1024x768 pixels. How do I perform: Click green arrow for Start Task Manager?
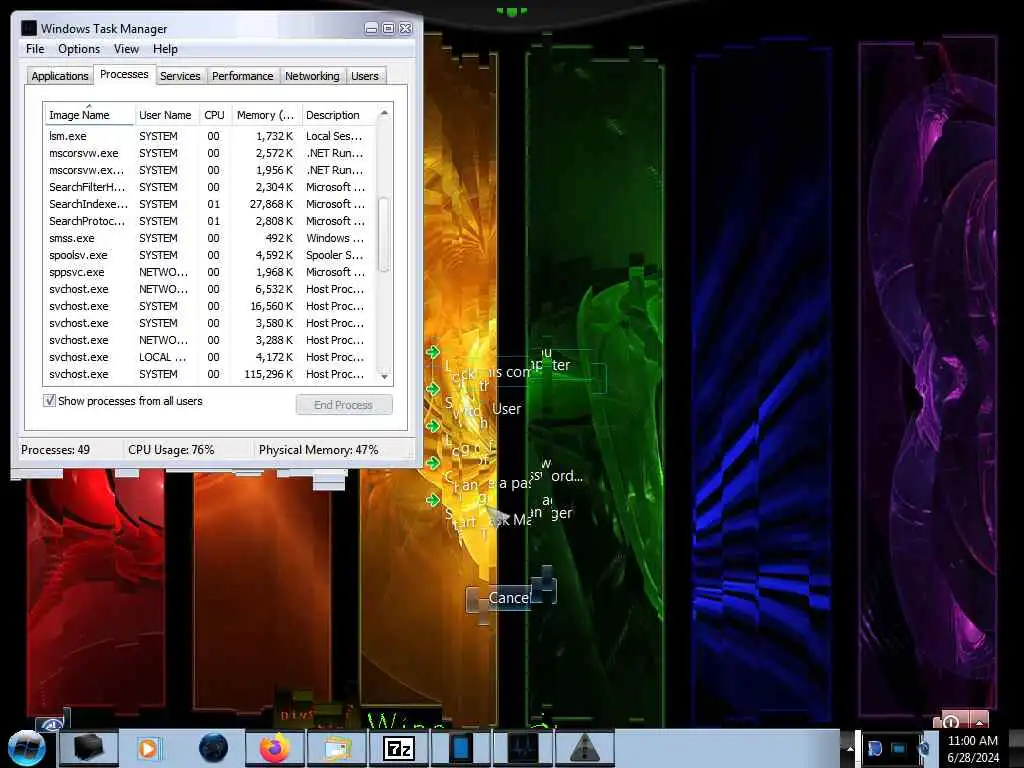433,500
